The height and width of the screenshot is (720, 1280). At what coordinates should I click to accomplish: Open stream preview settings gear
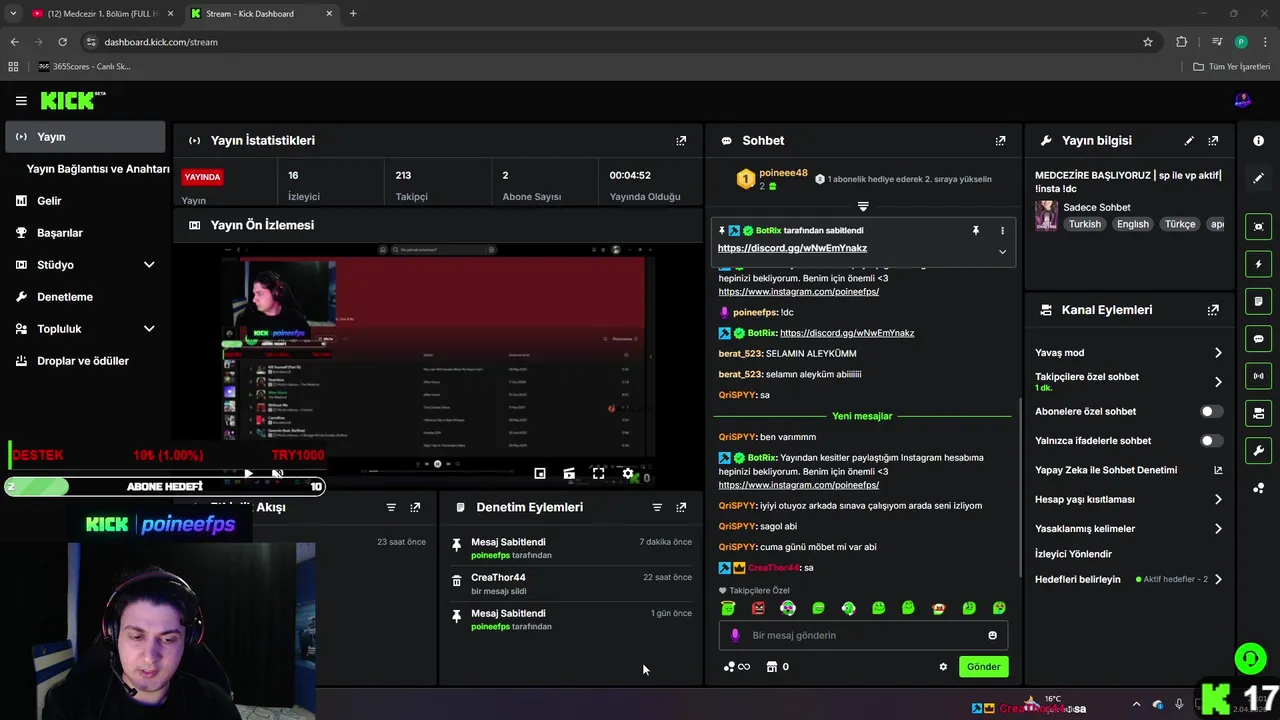point(628,473)
